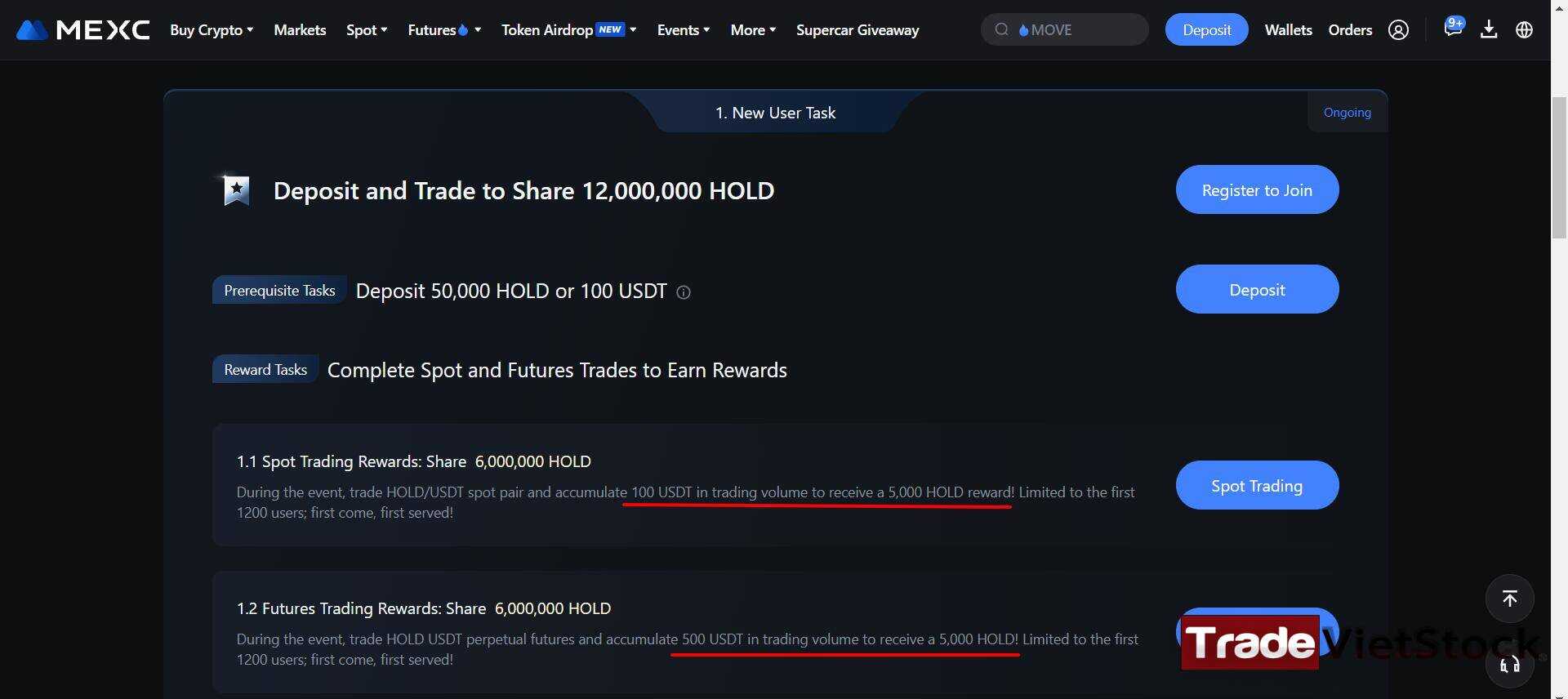Click the search magnifier icon
The width and height of the screenshot is (1568, 699).
tap(1001, 30)
